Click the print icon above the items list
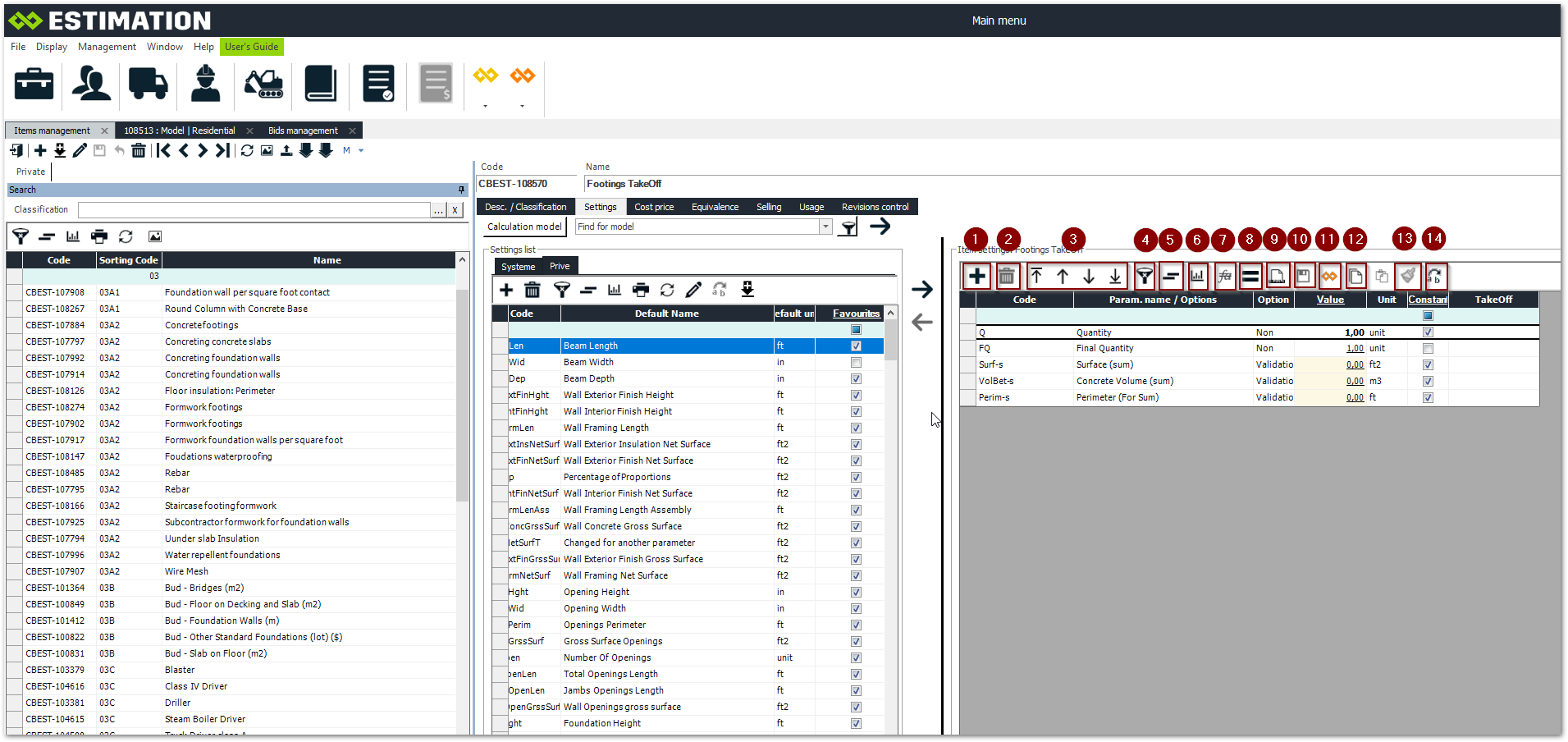1568x742 pixels. click(x=99, y=236)
